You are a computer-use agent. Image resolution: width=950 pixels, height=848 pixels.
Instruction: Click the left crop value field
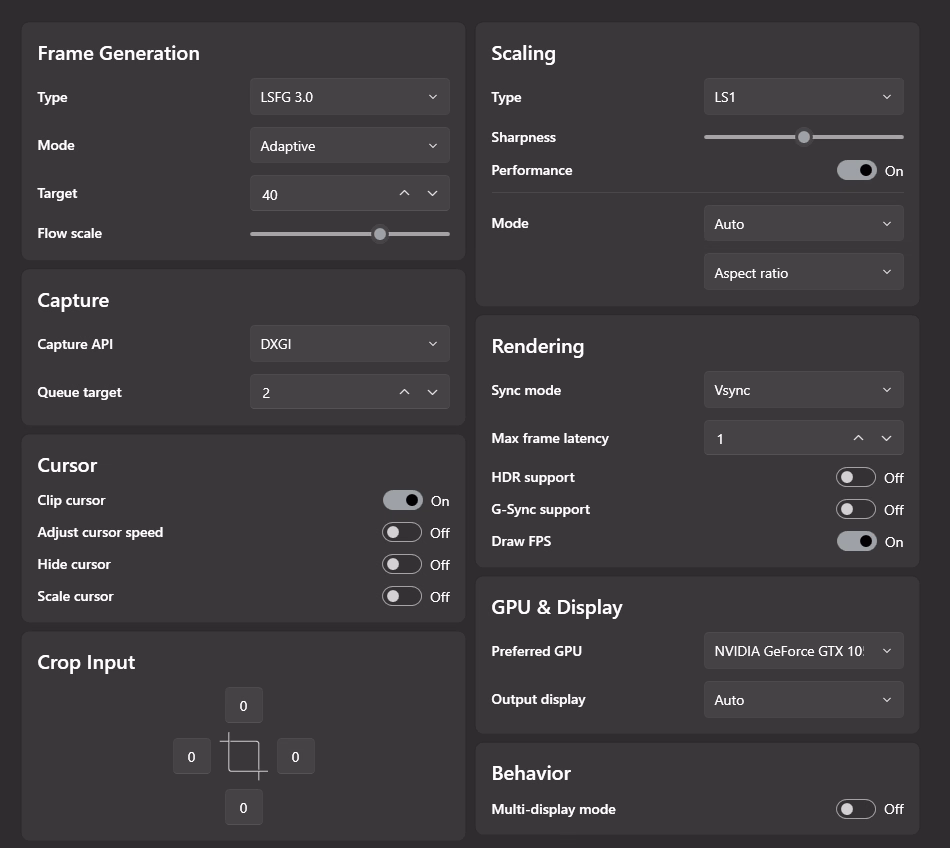pos(192,756)
